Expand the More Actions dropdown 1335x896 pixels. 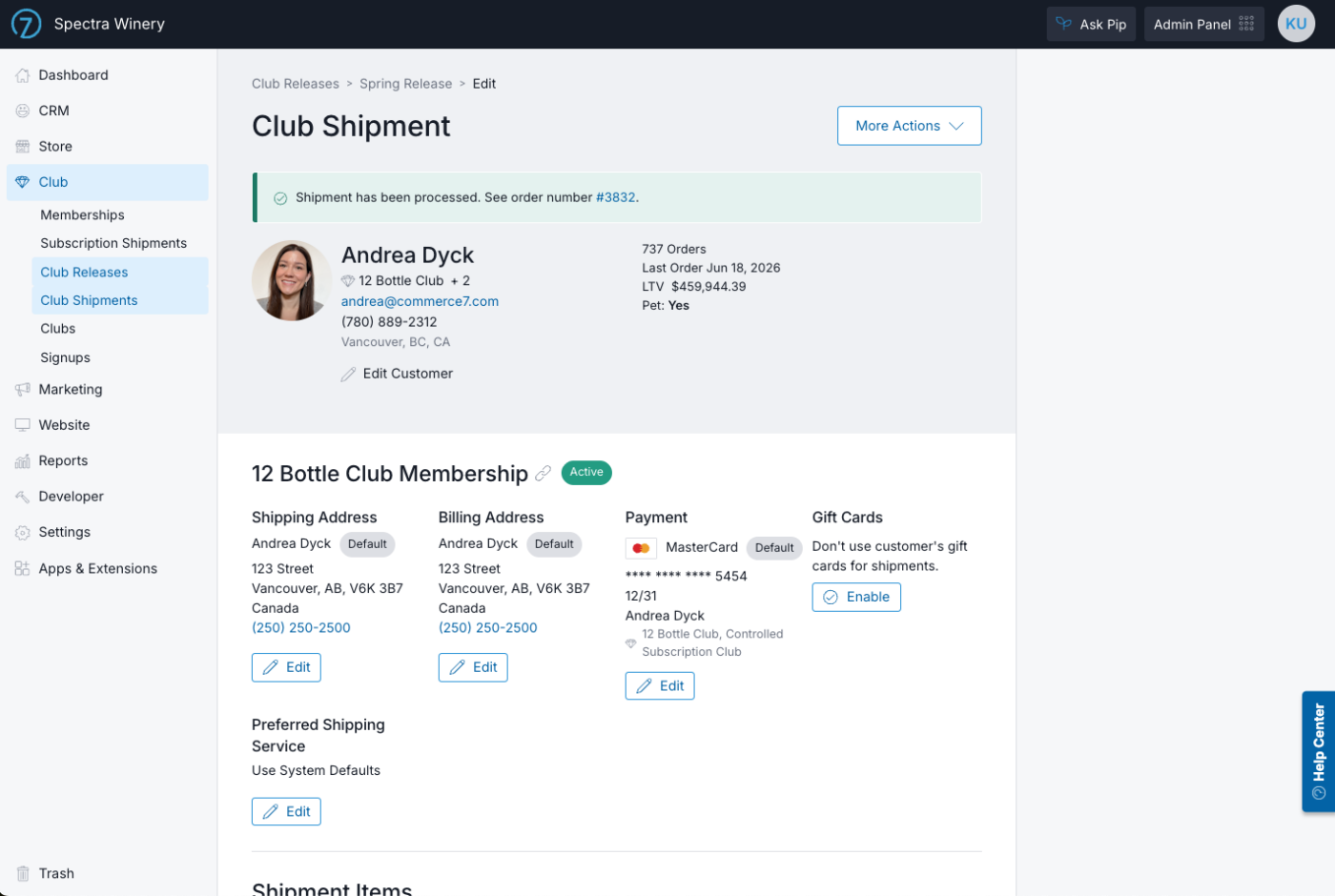pyautogui.click(x=909, y=126)
